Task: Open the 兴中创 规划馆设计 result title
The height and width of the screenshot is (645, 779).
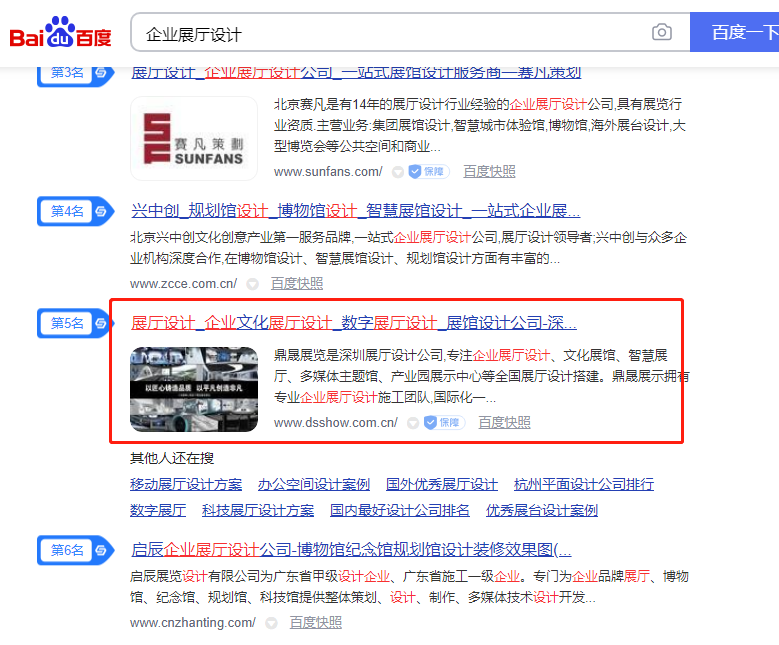Action: point(355,211)
